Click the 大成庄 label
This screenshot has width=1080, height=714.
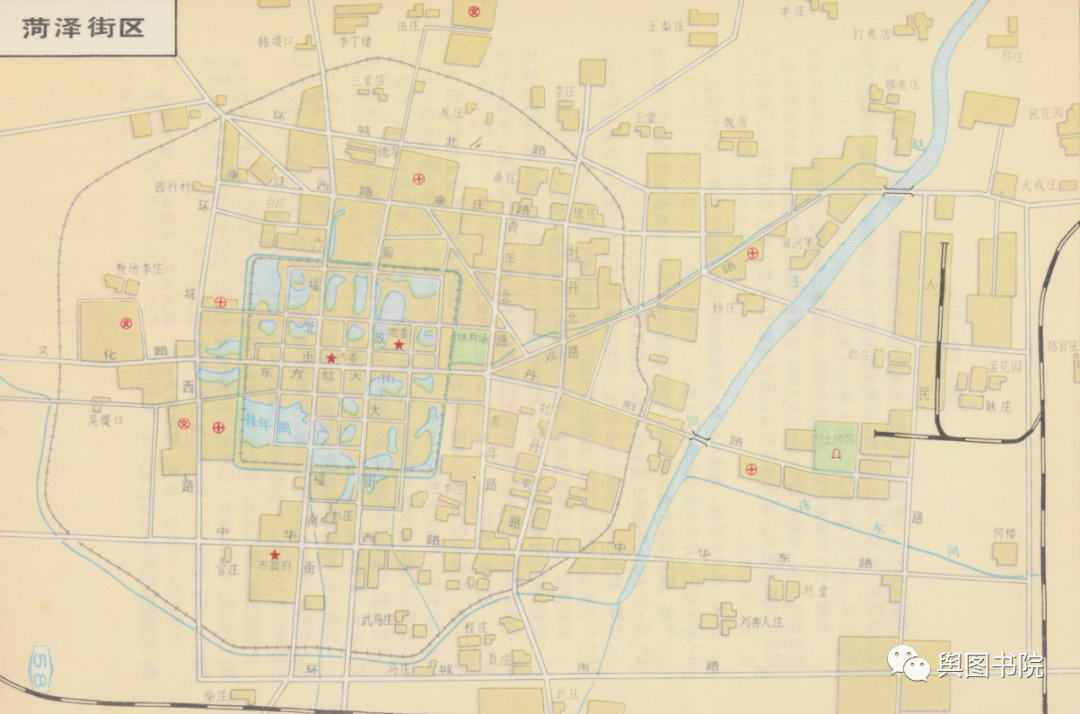point(1039,185)
